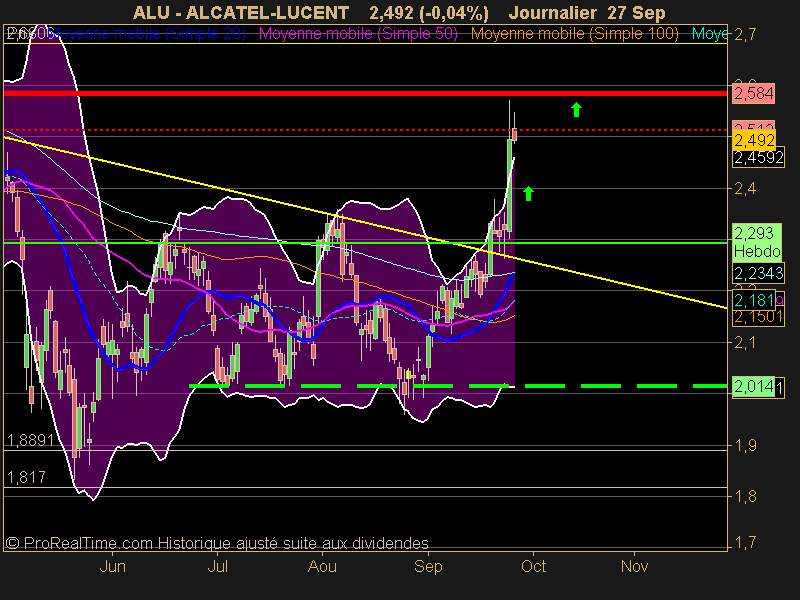This screenshot has width=800, height=600.
Task: Select the Moyenne mobile (Simple 100) legend
Action: click(x=574, y=34)
